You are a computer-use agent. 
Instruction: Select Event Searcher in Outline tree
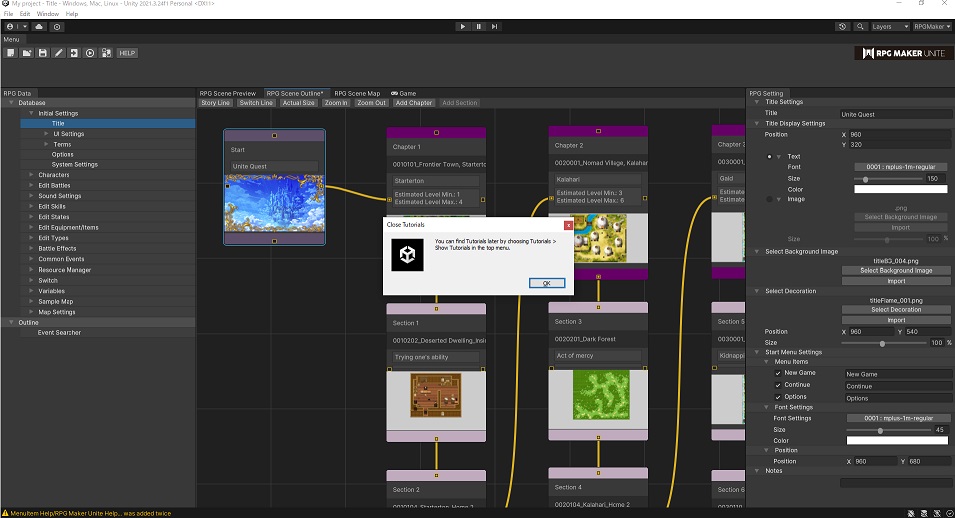pyautogui.click(x=59, y=333)
